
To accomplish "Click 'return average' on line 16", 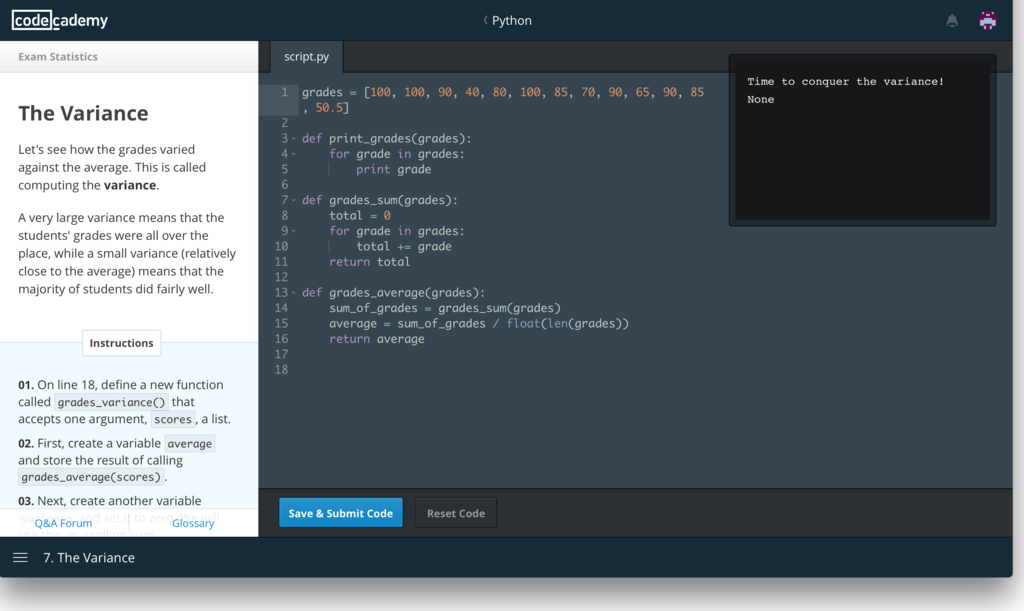I will tap(377, 339).
